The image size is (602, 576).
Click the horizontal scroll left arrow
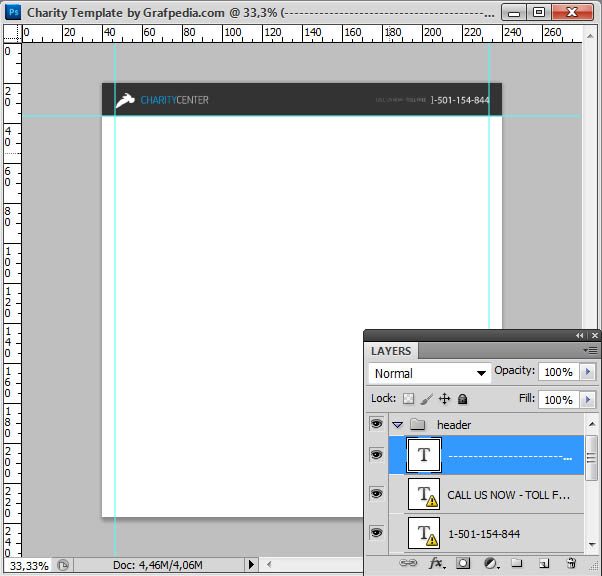point(269,564)
